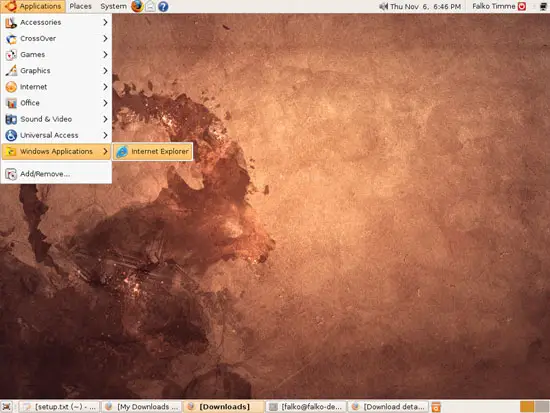Click the volume speaker icon
This screenshot has height=413, width=550.
pyautogui.click(x=383, y=6)
